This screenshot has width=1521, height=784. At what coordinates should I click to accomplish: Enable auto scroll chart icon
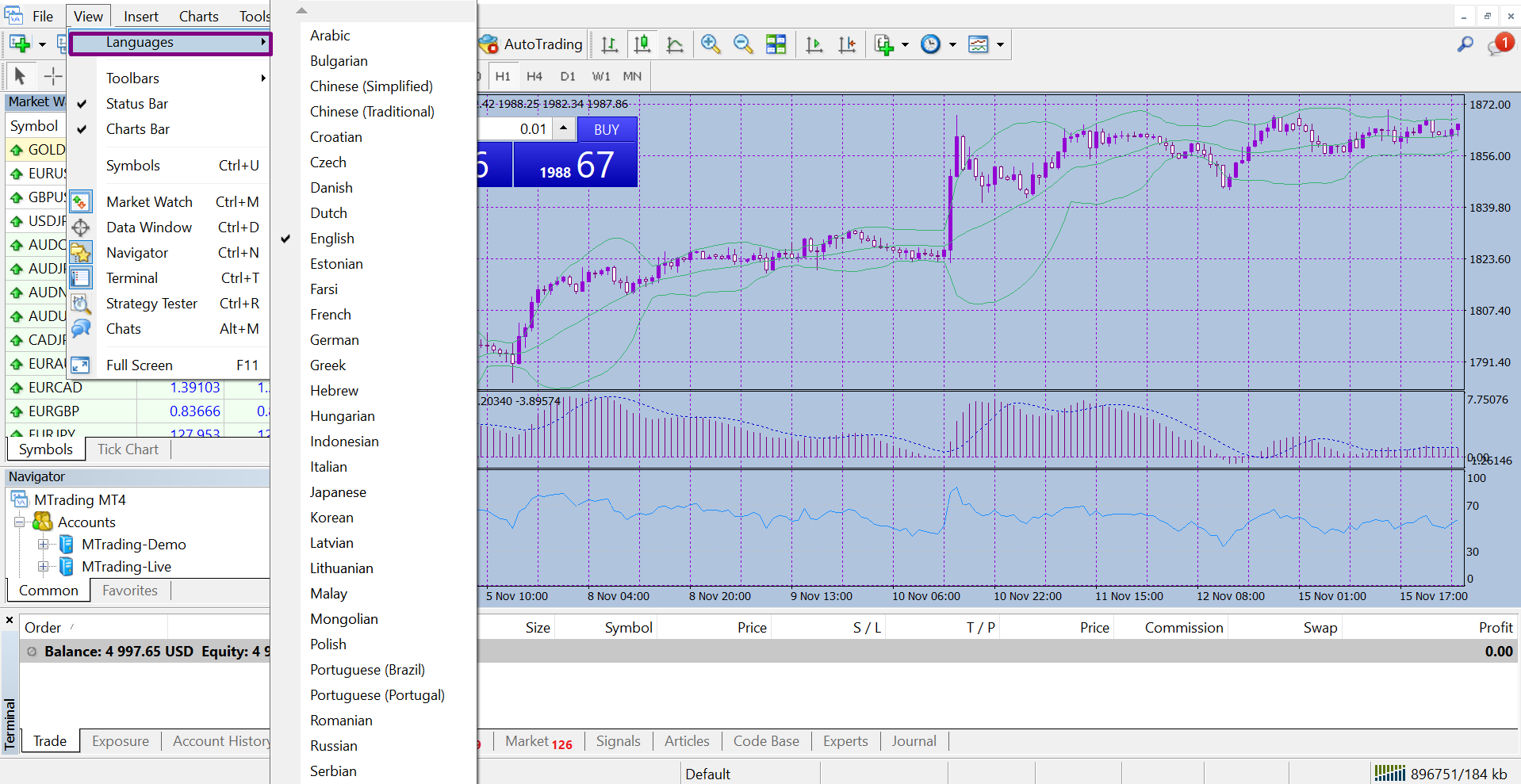(x=814, y=44)
